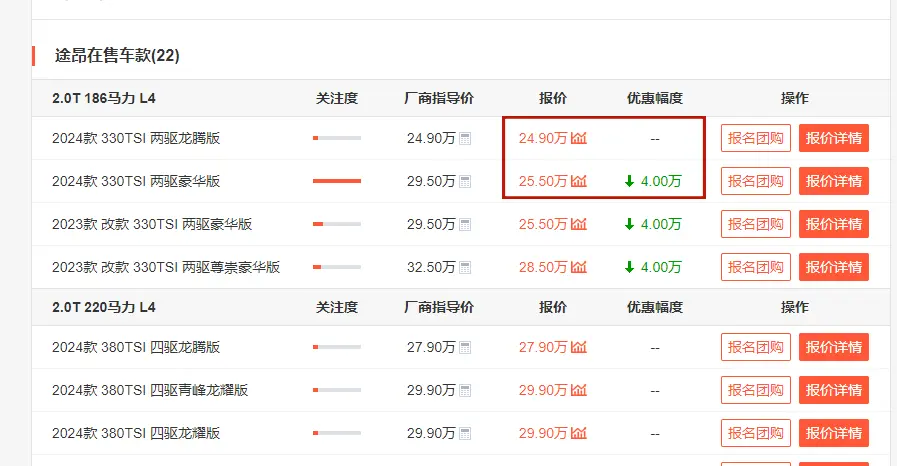Screen dimensions: 897x466
Task: Click the red 27.90万 quoted price
Action: [543, 347]
